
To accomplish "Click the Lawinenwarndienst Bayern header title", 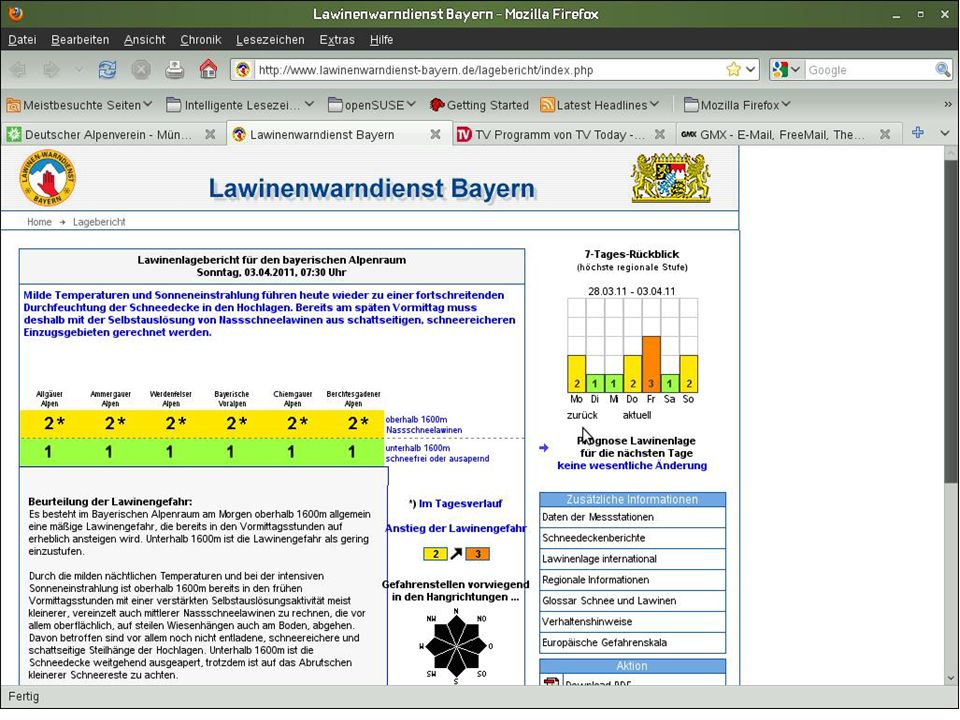I will click(x=372, y=188).
